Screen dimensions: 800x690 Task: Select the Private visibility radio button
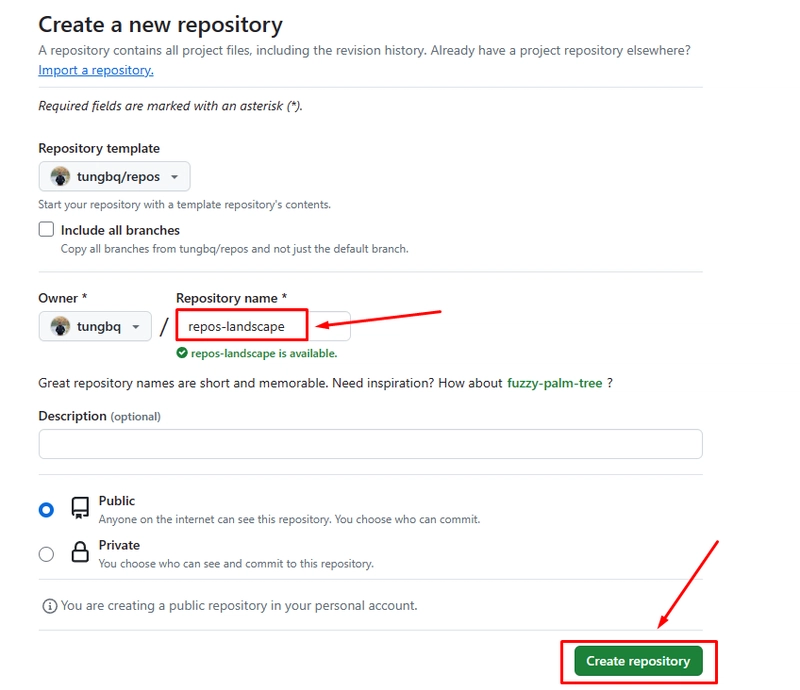click(46, 554)
